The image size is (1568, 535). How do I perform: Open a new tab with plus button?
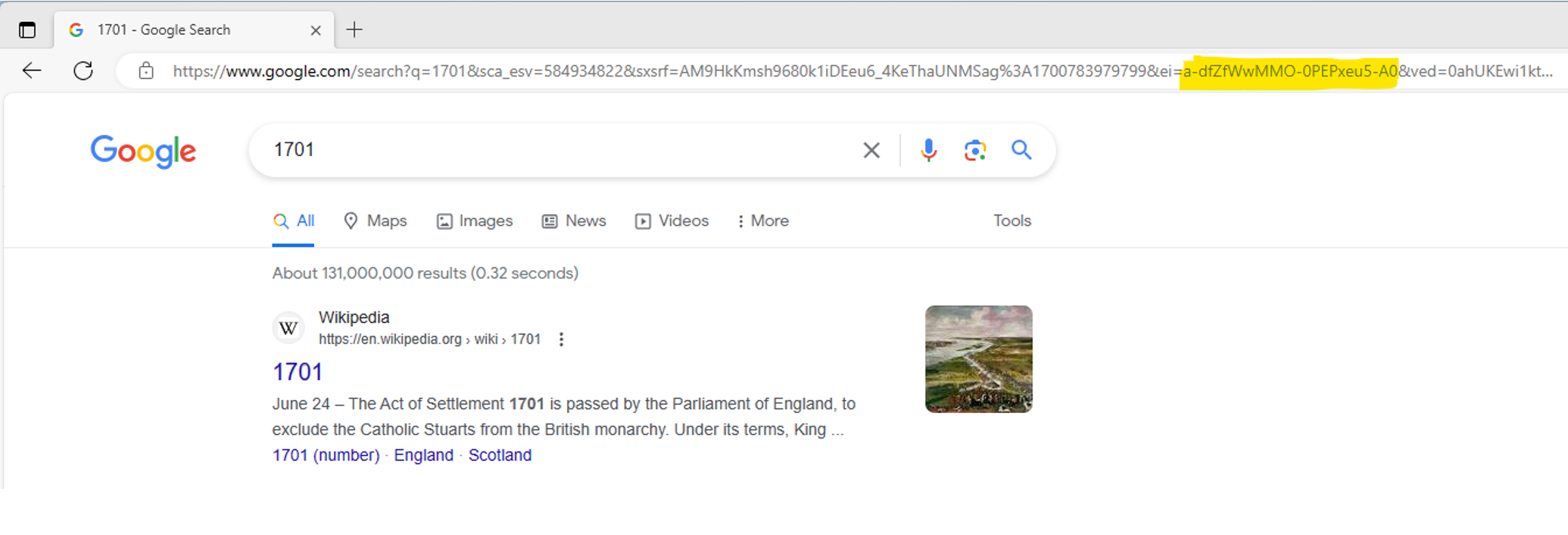(x=354, y=30)
